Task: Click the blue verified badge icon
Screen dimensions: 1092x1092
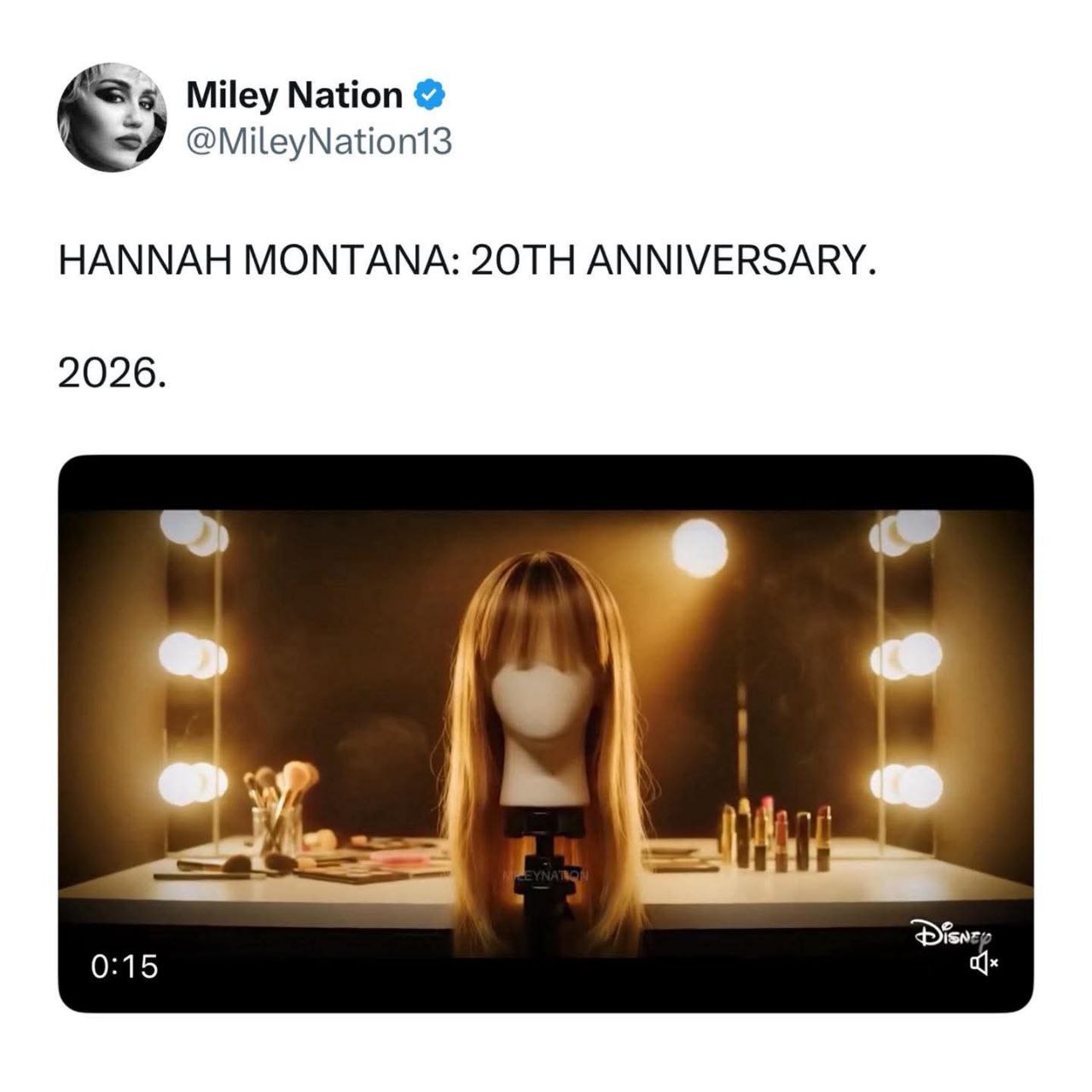Action: pyautogui.click(x=430, y=95)
